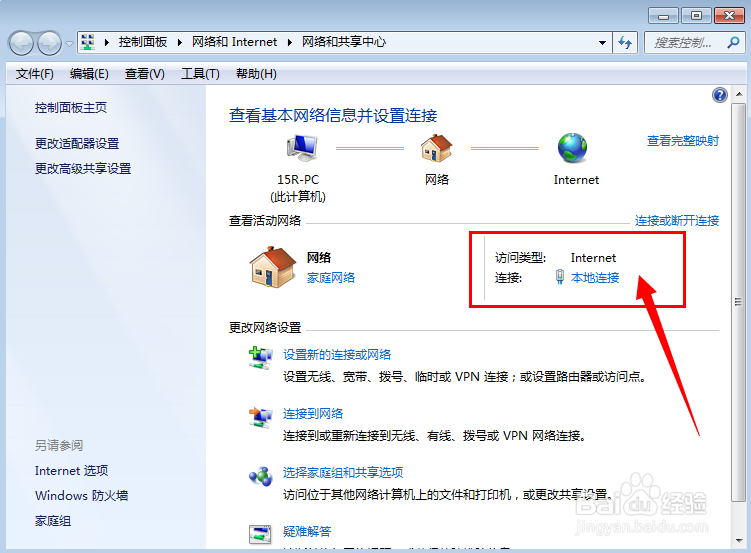Open the 文件(F) menu
Viewport: 751px width, 553px height.
pyautogui.click(x=34, y=74)
